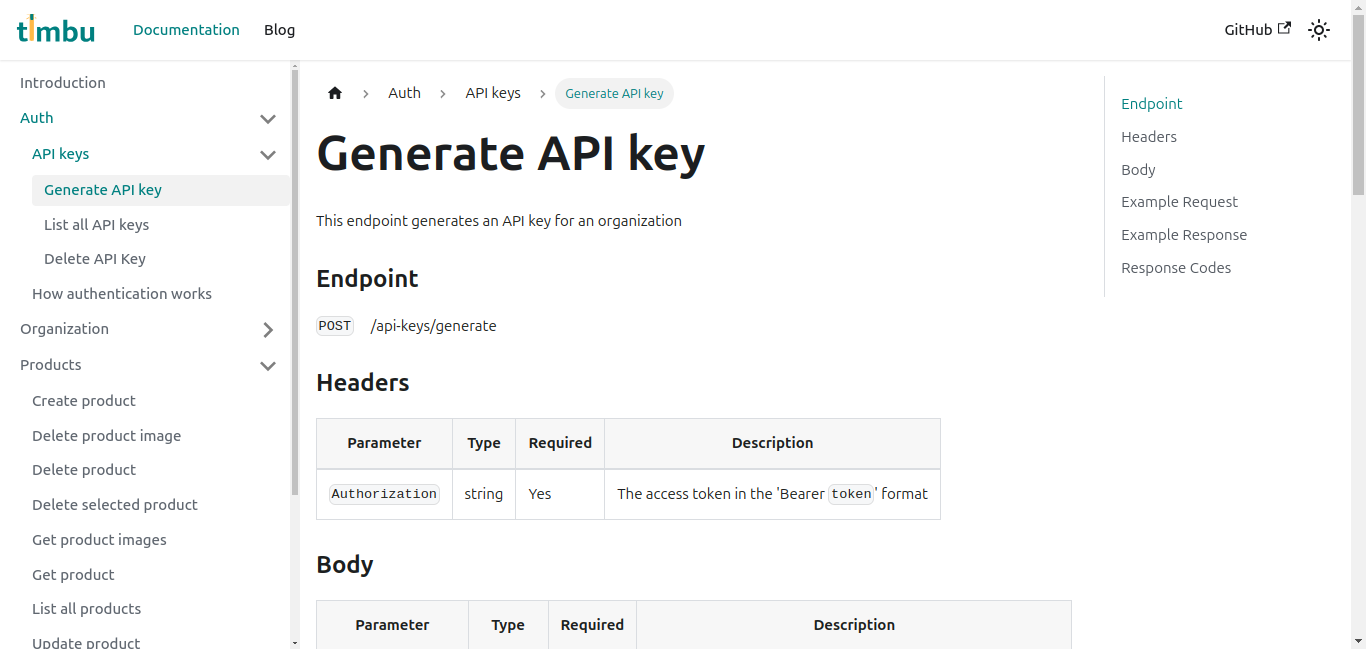Toggle the light/dark theme sun icon

(x=1319, y=30)
